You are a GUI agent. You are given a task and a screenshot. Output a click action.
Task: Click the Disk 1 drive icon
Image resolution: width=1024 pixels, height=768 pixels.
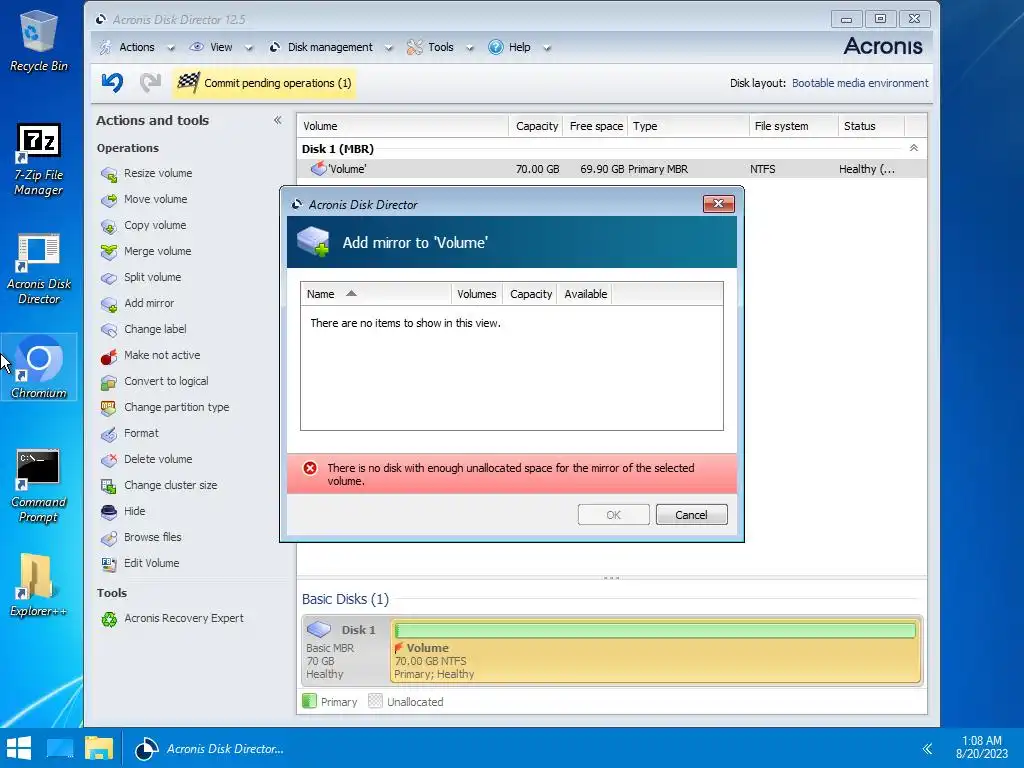[x=319, y=629]
